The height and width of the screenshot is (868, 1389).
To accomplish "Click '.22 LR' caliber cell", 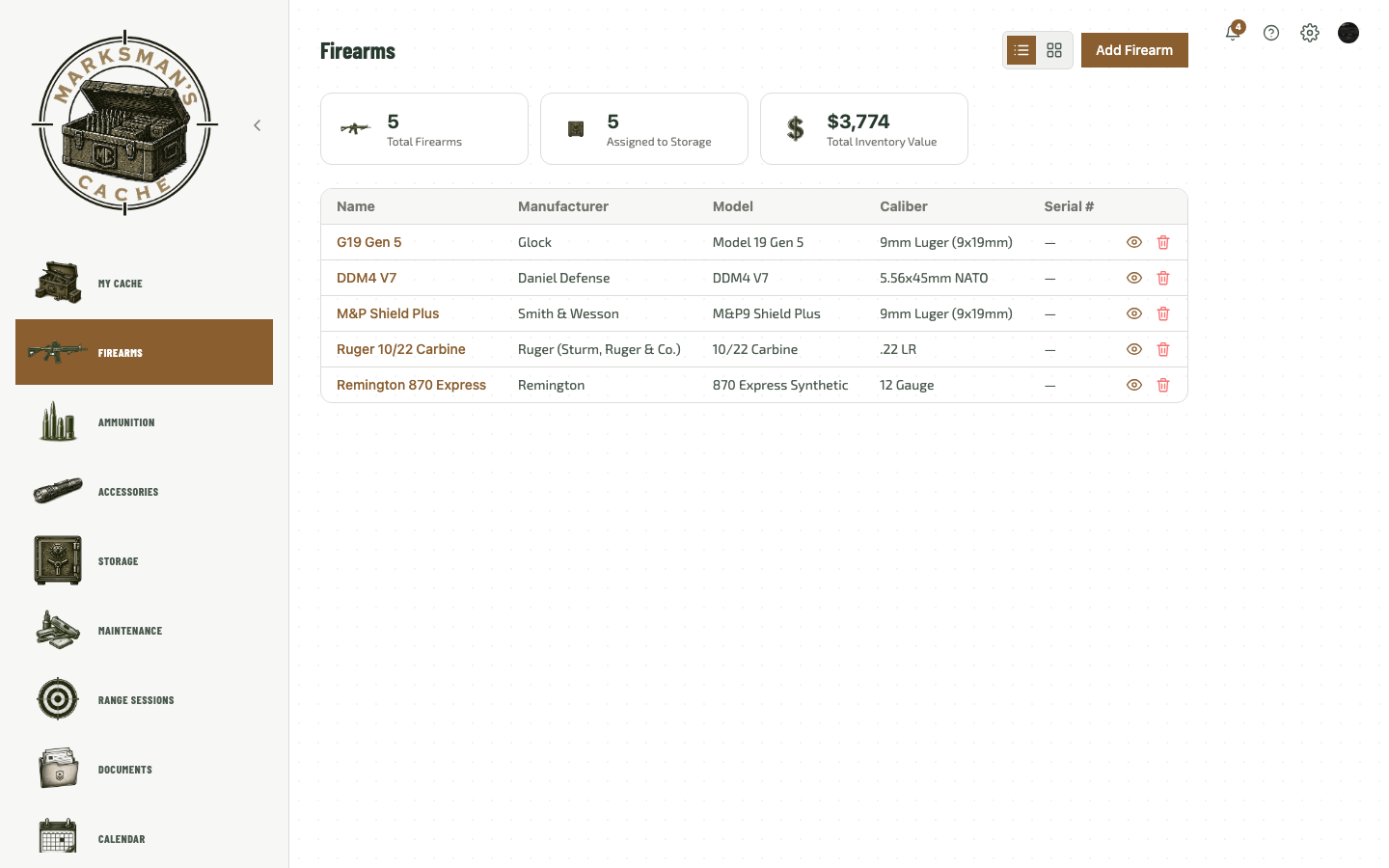I will point(898,349).
